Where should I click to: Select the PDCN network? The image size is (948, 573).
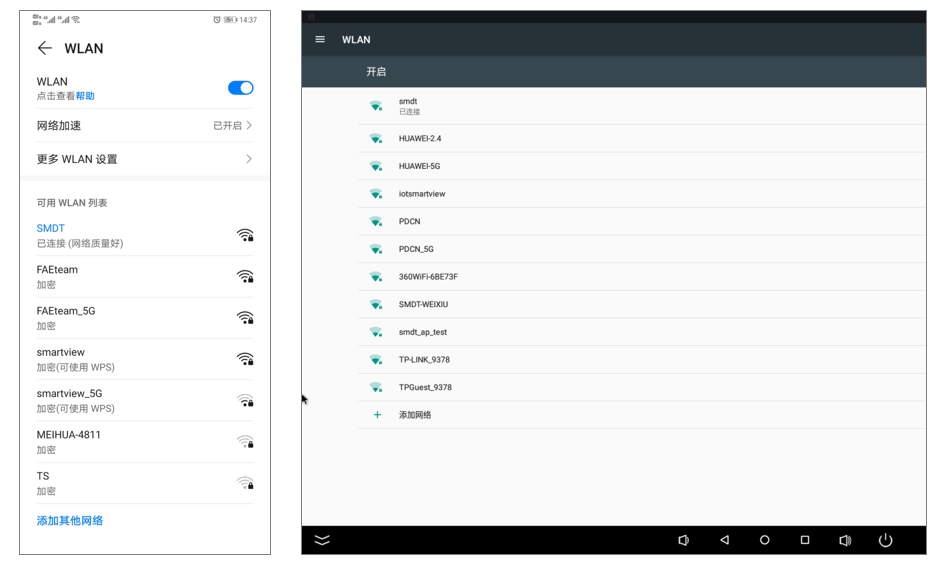641,221
